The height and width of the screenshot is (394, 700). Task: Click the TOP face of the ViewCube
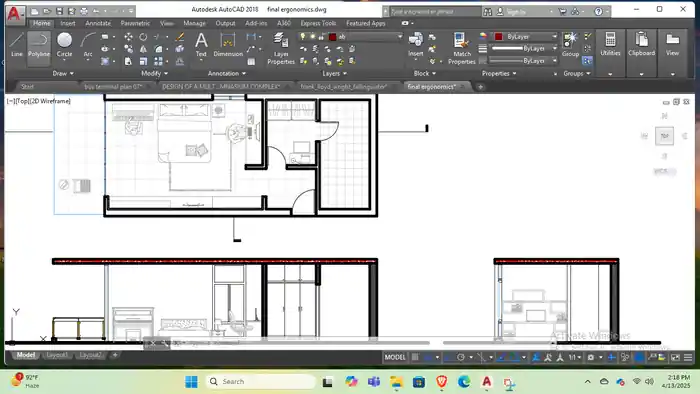click(x=665, y=136)
